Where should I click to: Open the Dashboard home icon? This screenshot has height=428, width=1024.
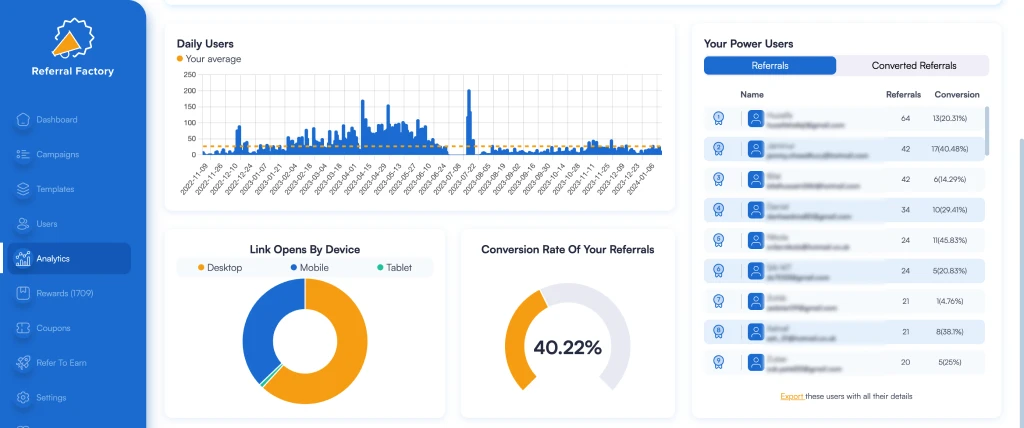click(x=23, y=120)
